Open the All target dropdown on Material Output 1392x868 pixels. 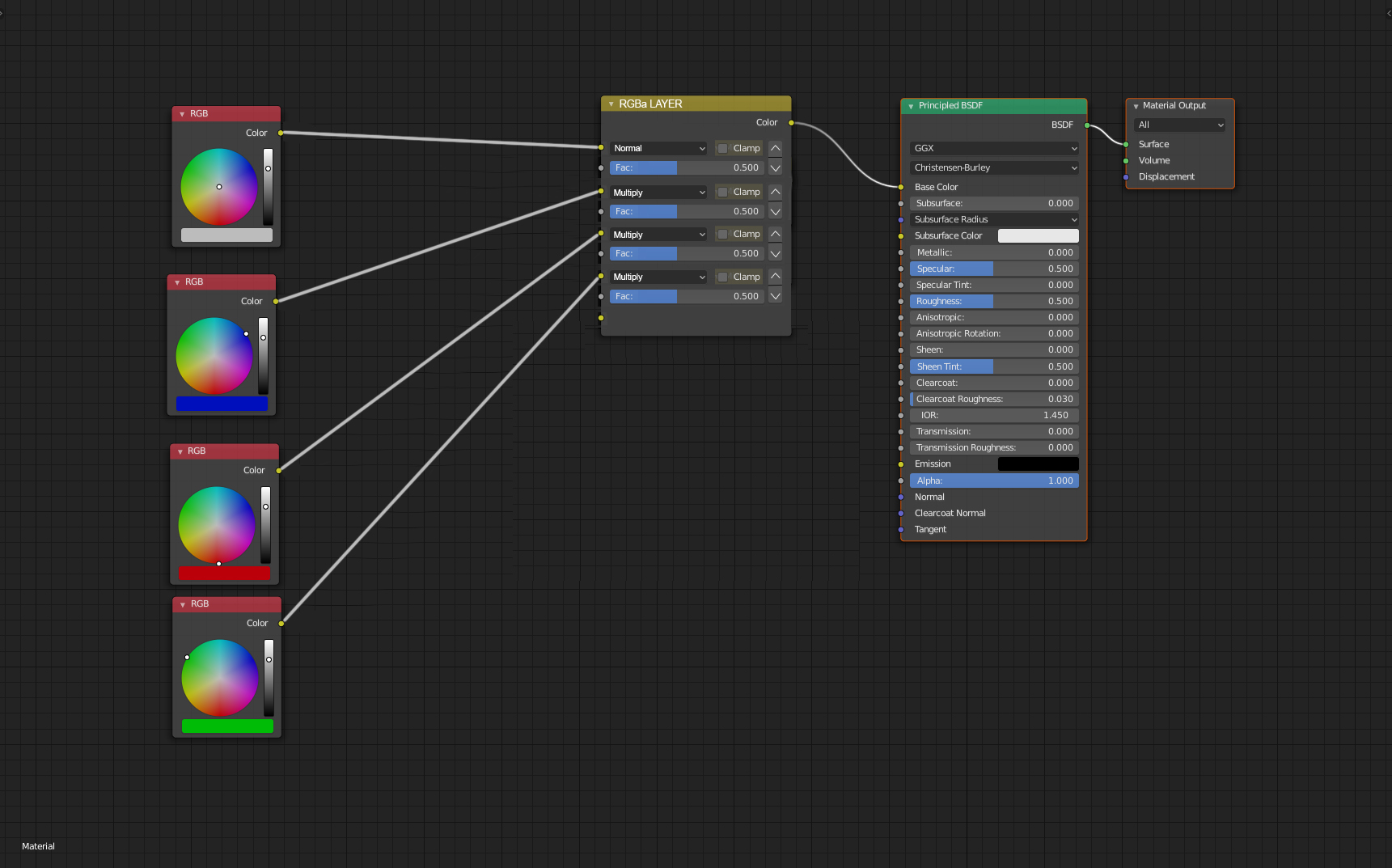coord(1180,125)
